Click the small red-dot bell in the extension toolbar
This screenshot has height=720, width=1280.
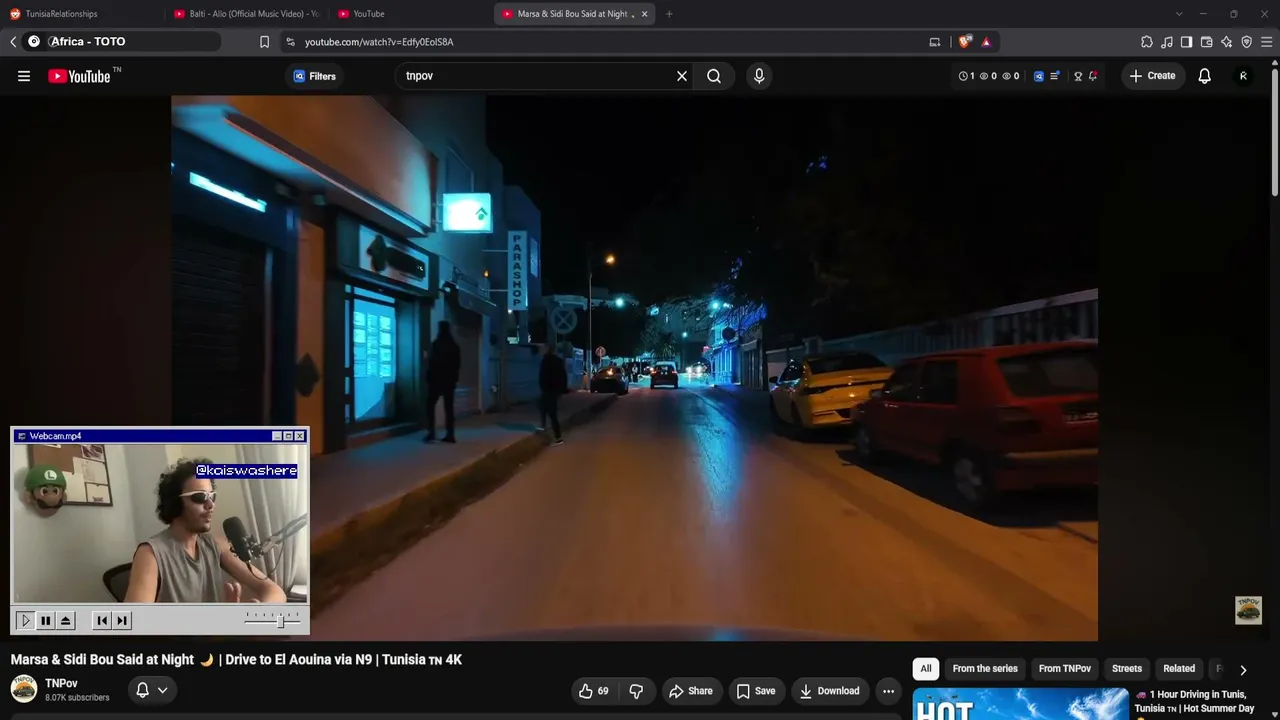tap(1093, 76)
